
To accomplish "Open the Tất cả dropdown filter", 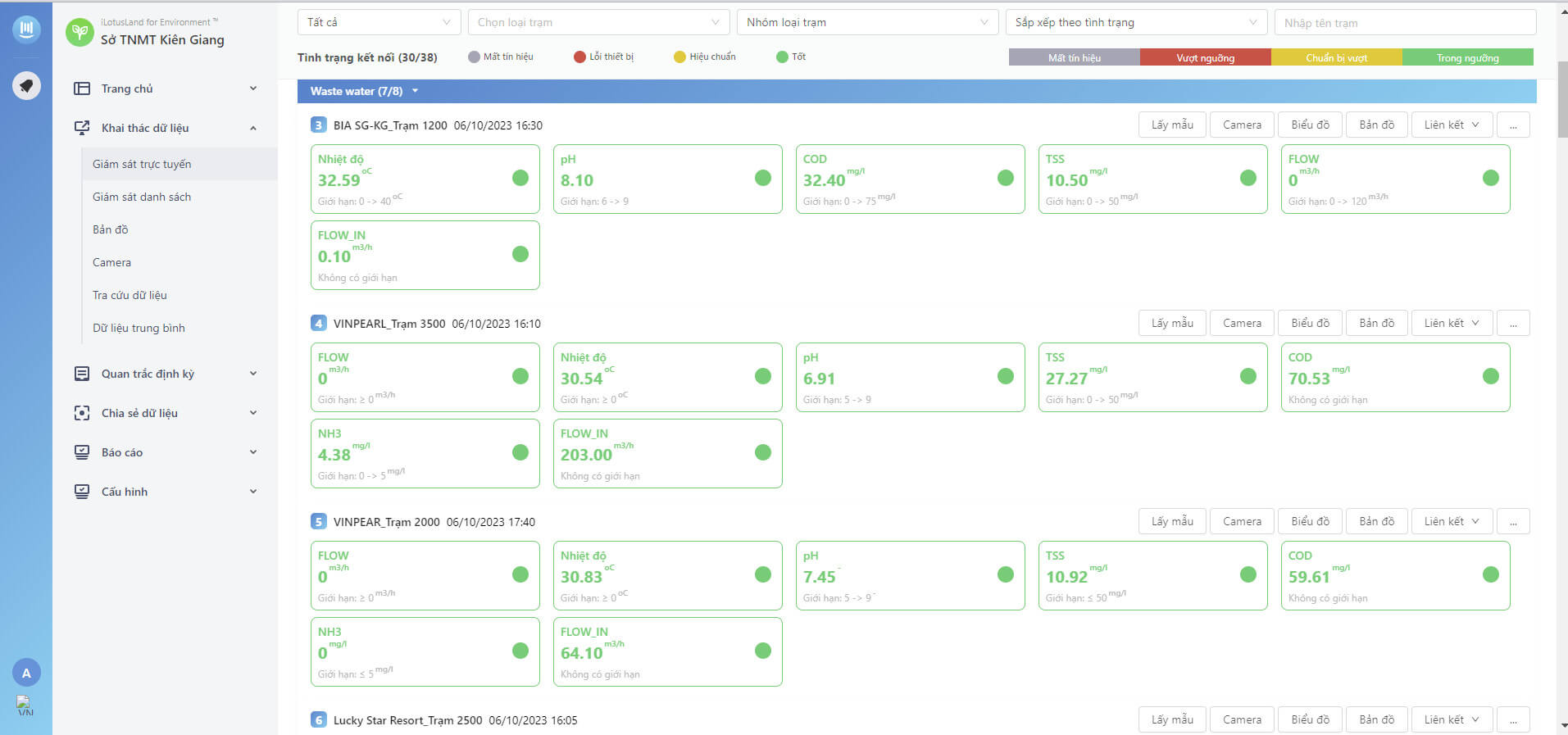I will (x=379, y=22).
